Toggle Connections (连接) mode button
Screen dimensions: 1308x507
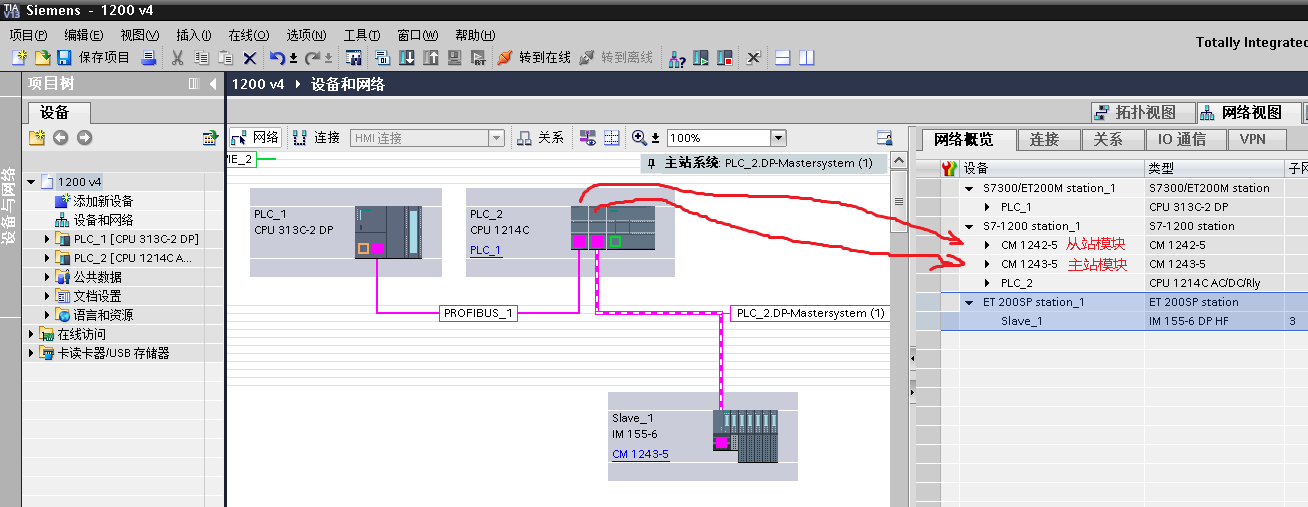click(318, 138)
